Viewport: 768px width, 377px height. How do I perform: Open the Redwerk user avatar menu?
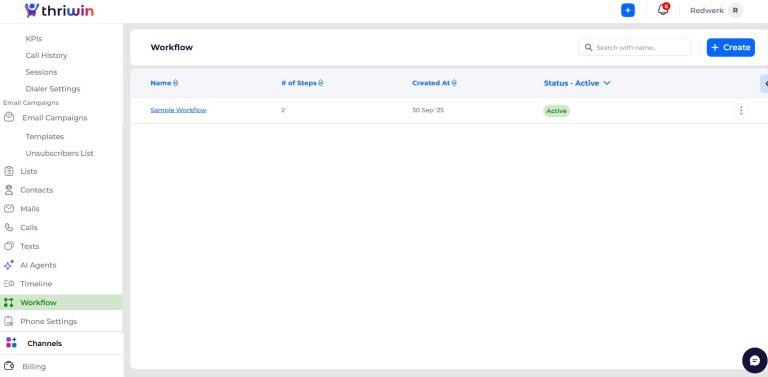pyautogui.click(x=735, y=10)
